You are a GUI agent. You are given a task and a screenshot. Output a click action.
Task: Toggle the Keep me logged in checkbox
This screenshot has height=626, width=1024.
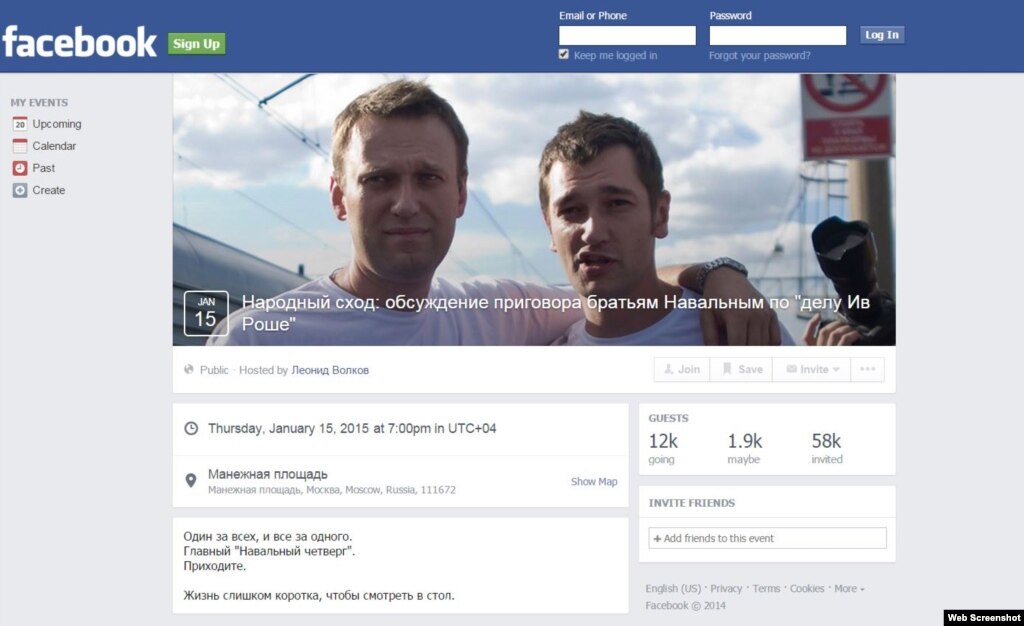coord(564,55)
